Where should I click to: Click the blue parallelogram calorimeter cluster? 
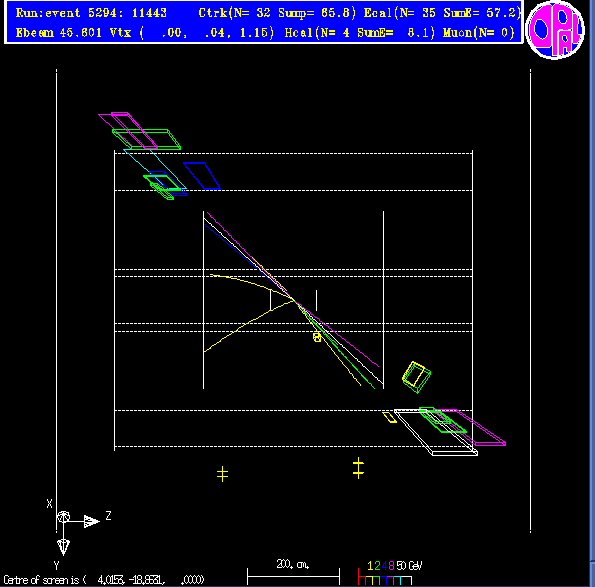[202, 176]
